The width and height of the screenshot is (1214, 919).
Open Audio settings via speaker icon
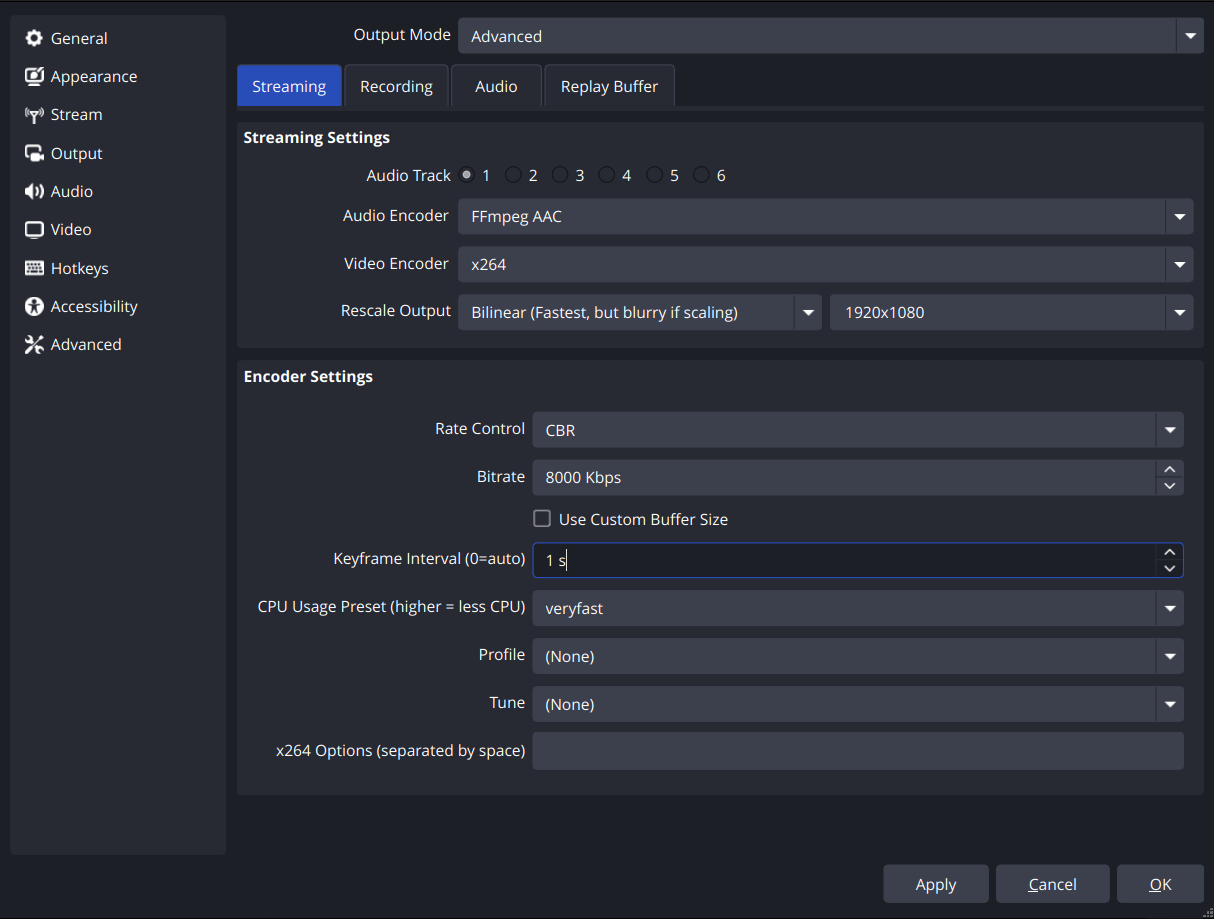pos(34,191)
